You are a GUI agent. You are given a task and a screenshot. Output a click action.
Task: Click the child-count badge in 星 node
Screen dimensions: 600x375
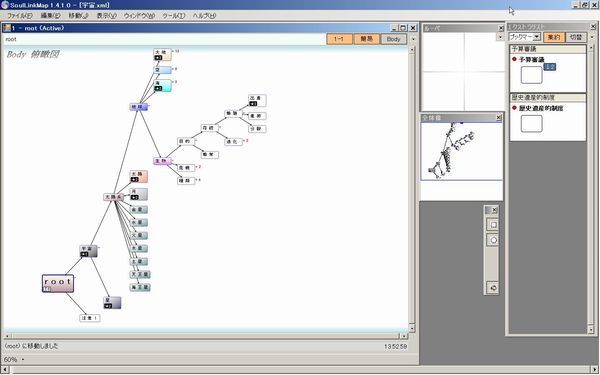click(108, 306)
